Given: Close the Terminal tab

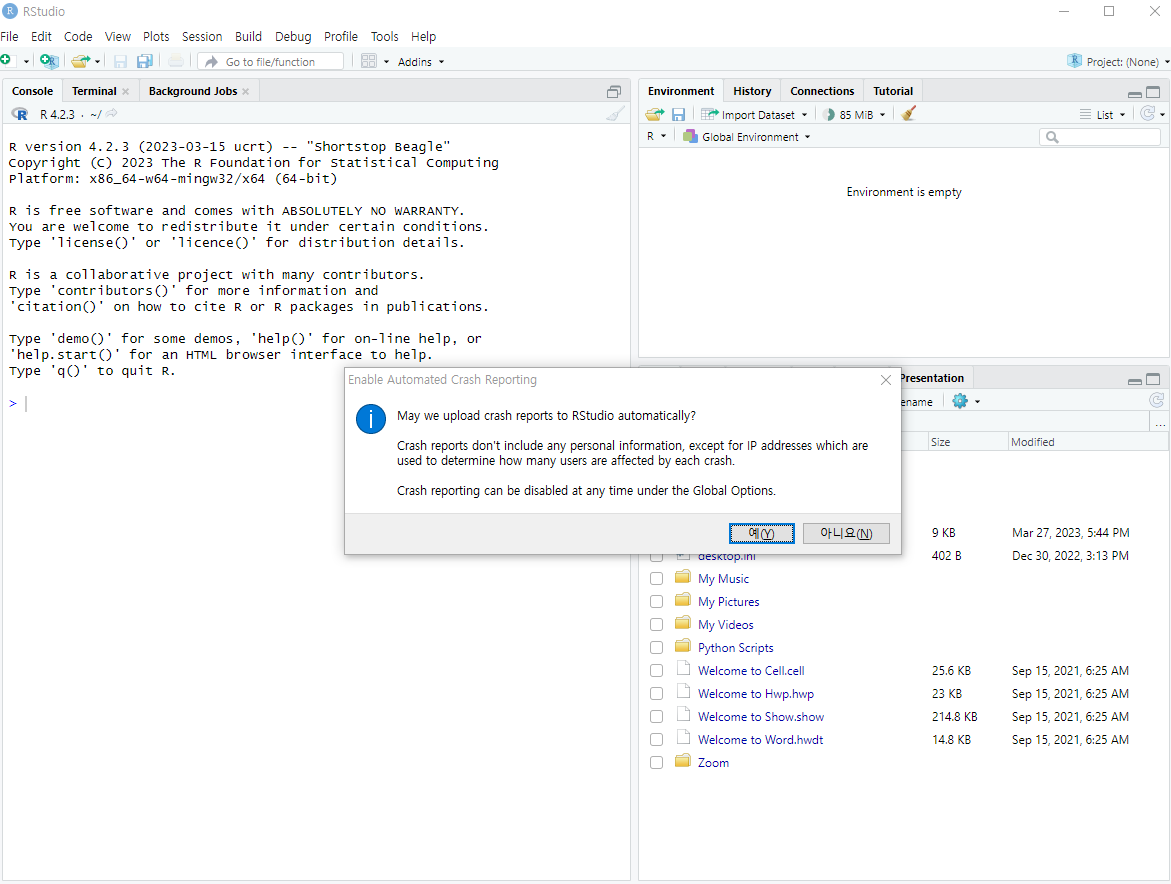Looking at the screenshot, I should 125,92.
